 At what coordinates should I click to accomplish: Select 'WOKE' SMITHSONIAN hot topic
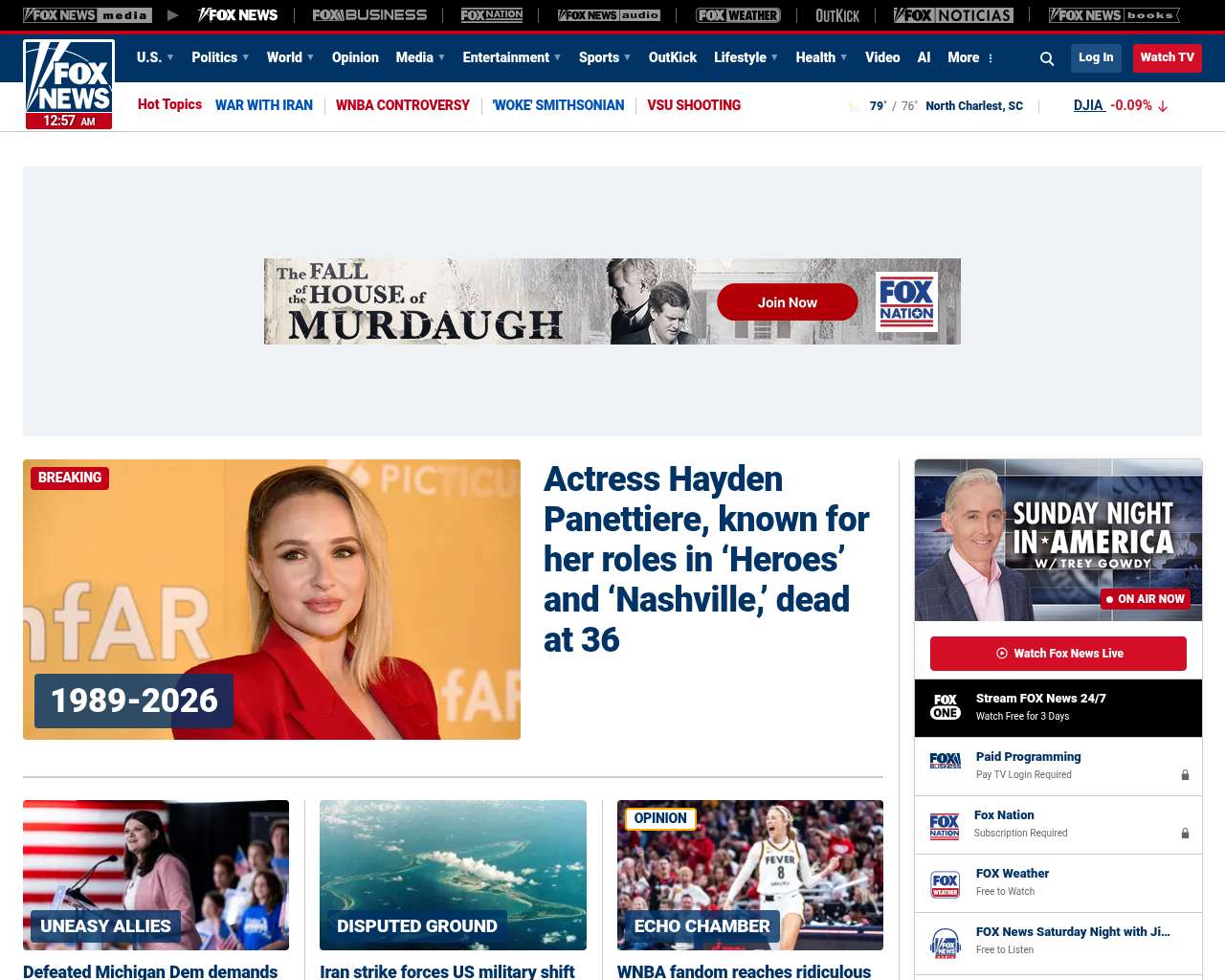(558, 105)
